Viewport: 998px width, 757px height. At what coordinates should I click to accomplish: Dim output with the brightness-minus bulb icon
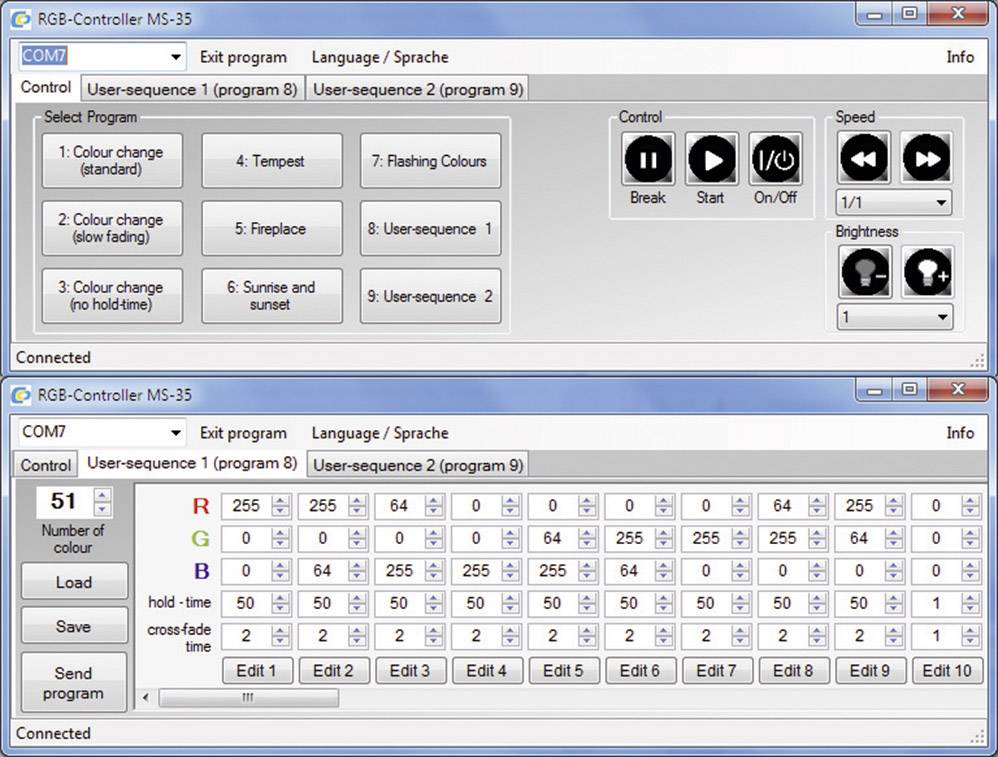tap(864, 271)
